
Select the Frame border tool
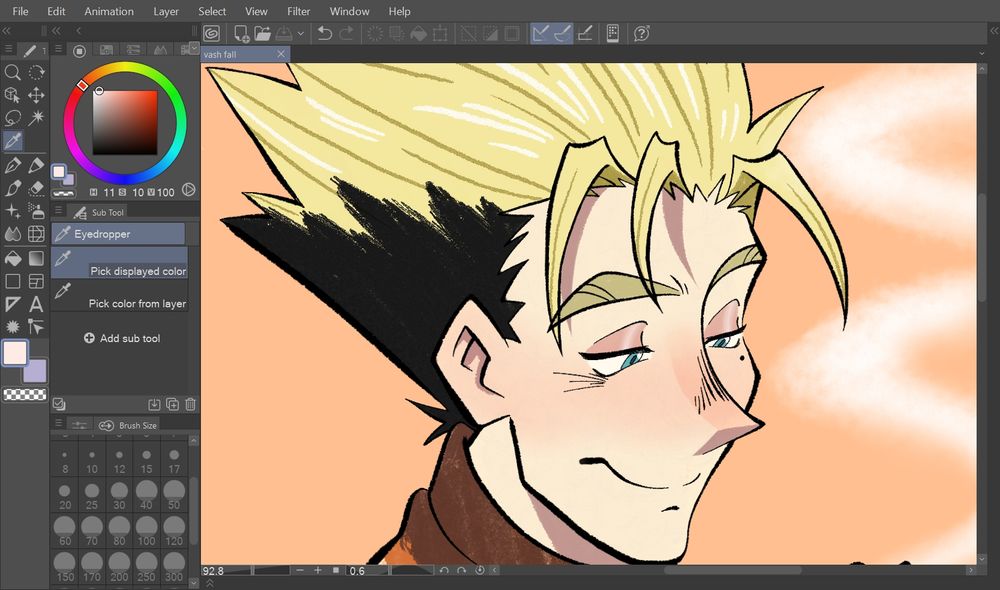(36, 281)
